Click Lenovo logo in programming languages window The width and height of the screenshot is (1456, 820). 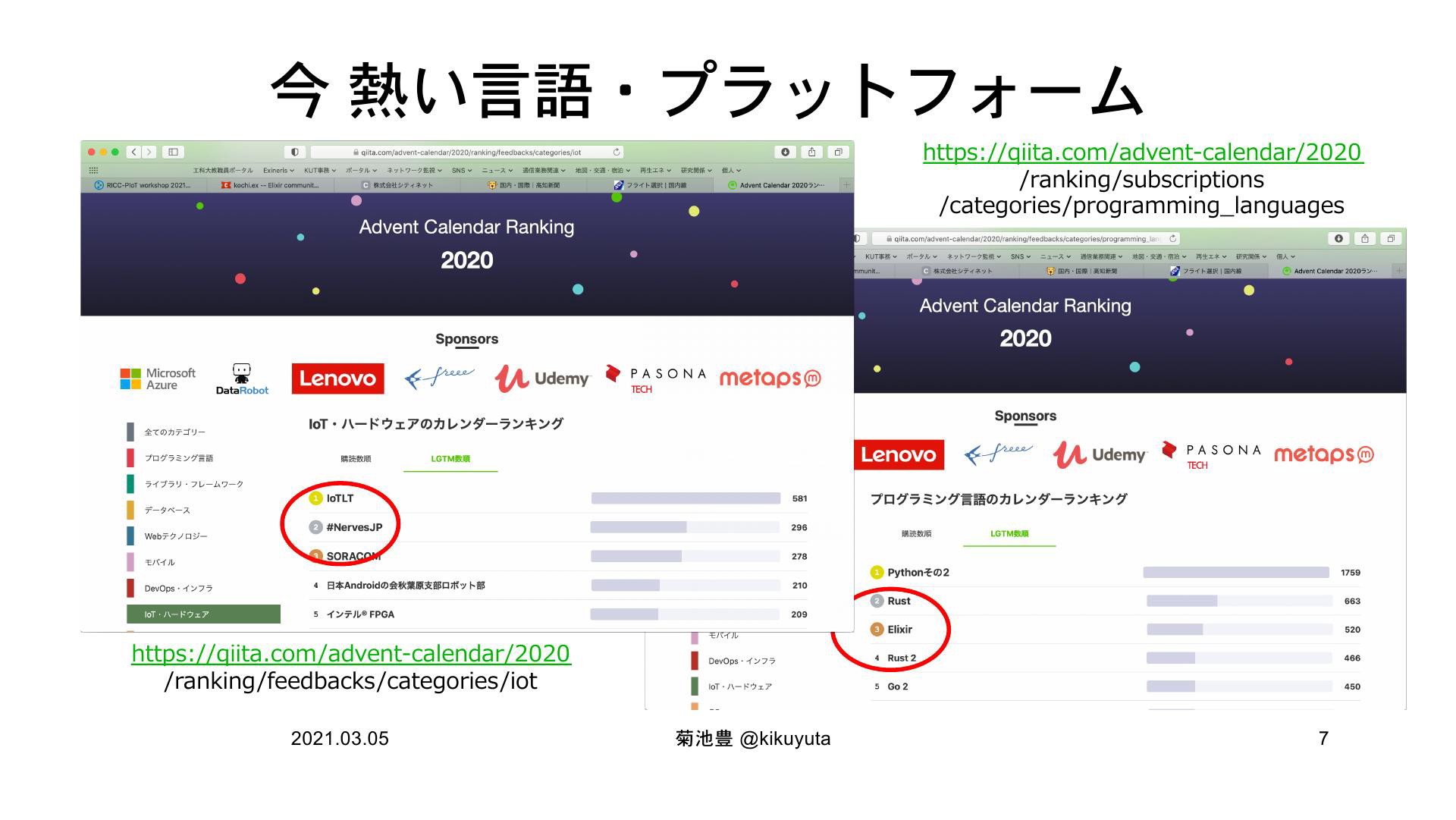pos(899,454)
